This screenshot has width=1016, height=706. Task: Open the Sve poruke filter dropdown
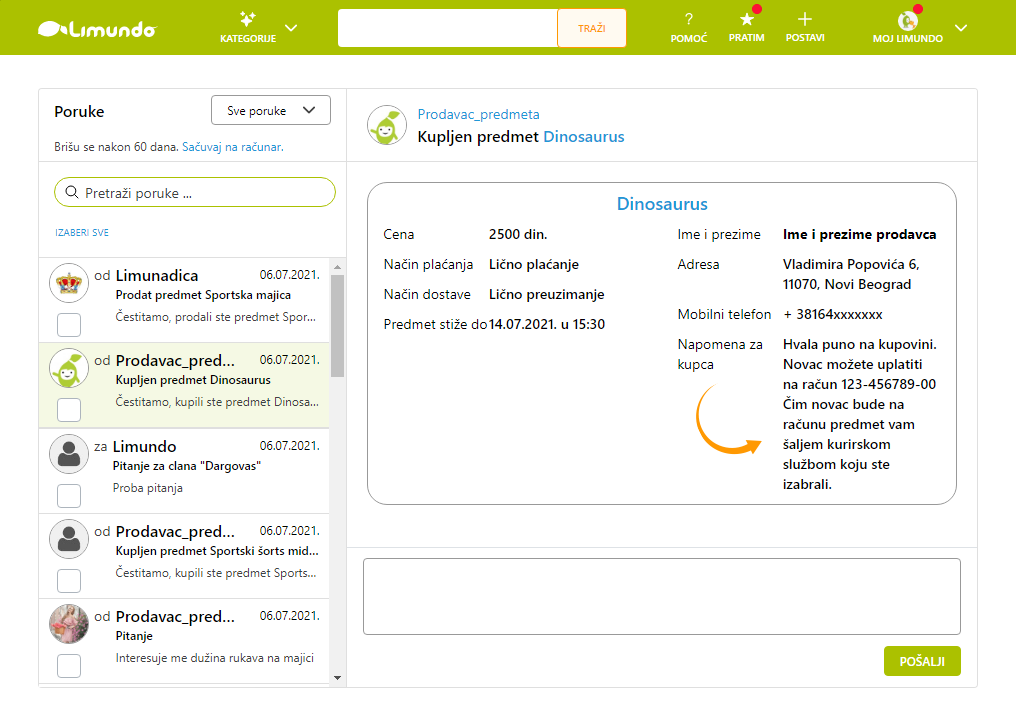(x=271, y=110)
